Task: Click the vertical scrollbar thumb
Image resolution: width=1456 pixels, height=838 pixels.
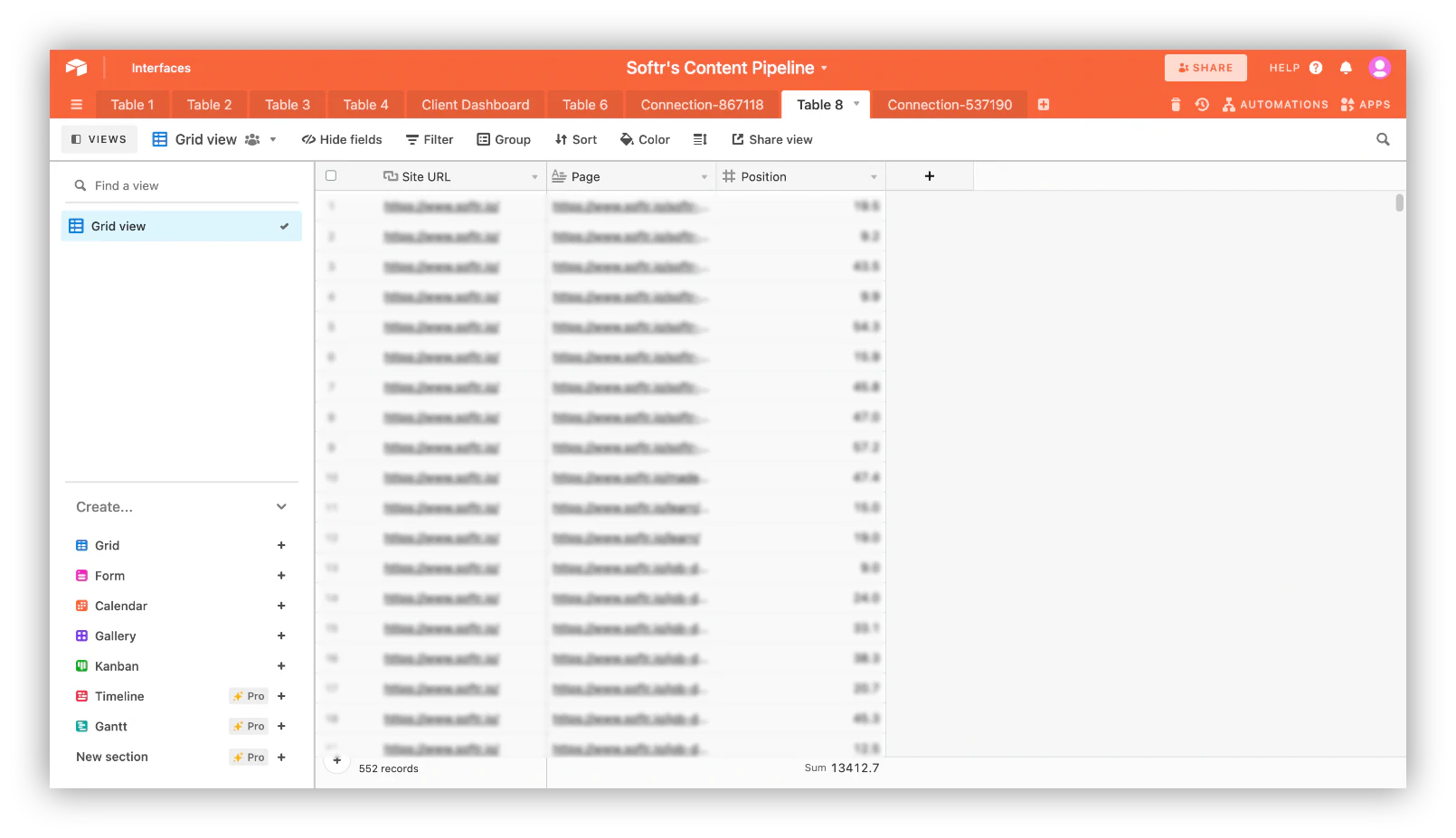Action: [1399, 203]
